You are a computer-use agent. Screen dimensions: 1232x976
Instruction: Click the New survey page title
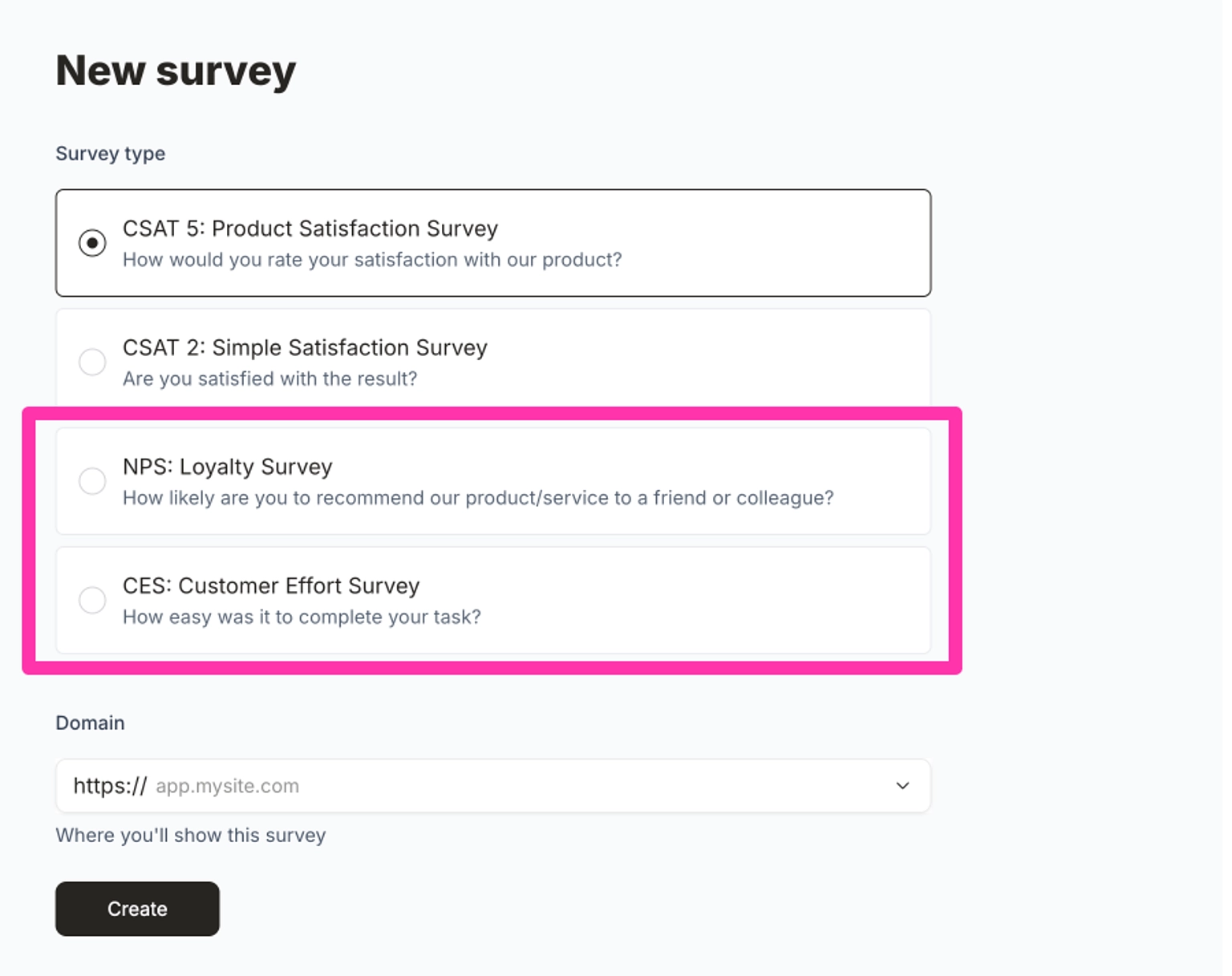(175, 71)
